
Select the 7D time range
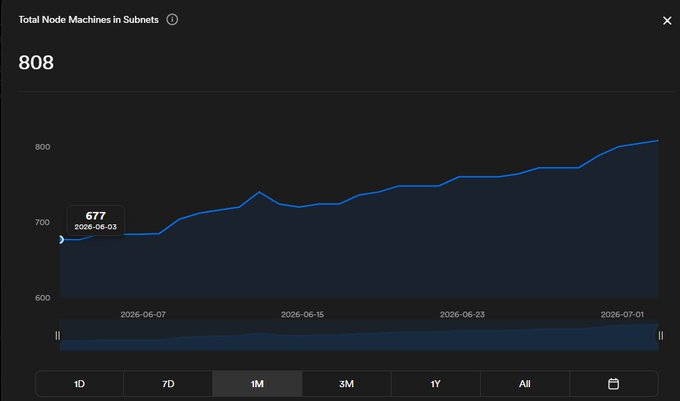tap(168, 384)
